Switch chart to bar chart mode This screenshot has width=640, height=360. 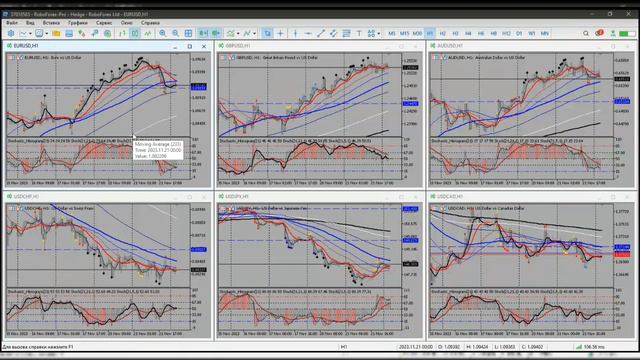[x=122, y=33]
